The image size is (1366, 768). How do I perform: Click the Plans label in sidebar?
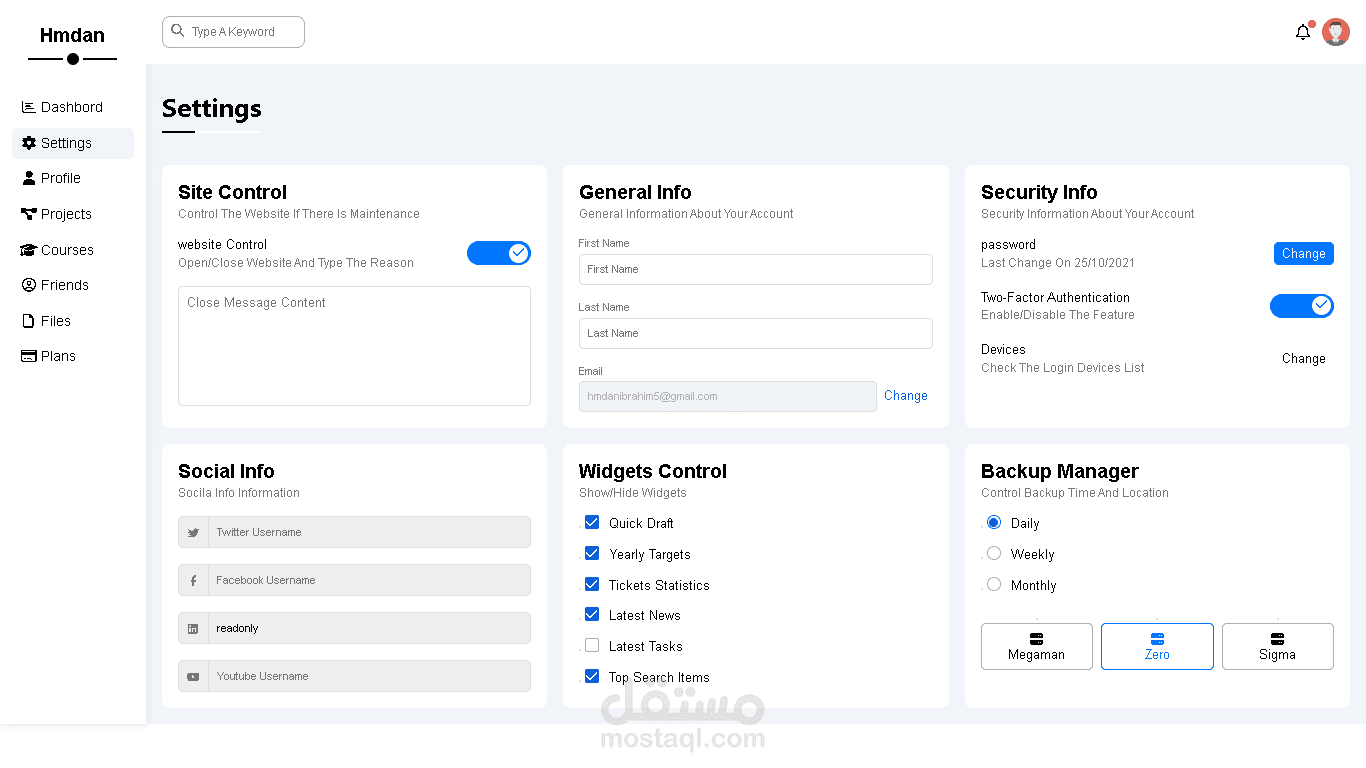[58, 356]
